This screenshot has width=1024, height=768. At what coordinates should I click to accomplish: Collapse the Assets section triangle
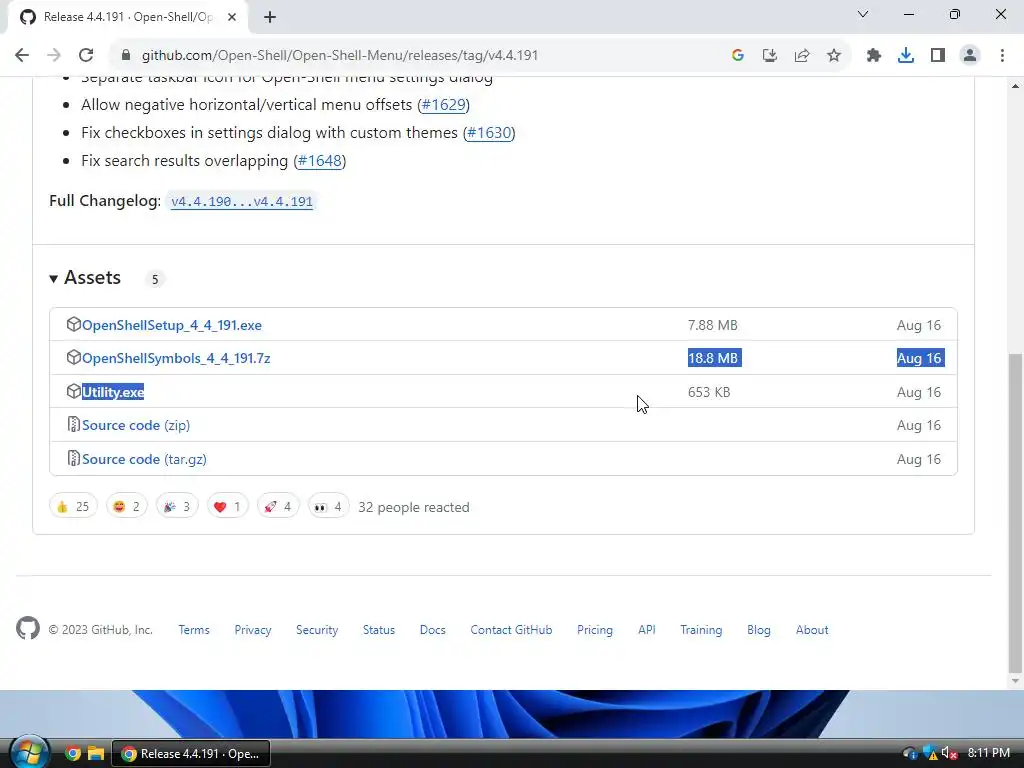54,279
